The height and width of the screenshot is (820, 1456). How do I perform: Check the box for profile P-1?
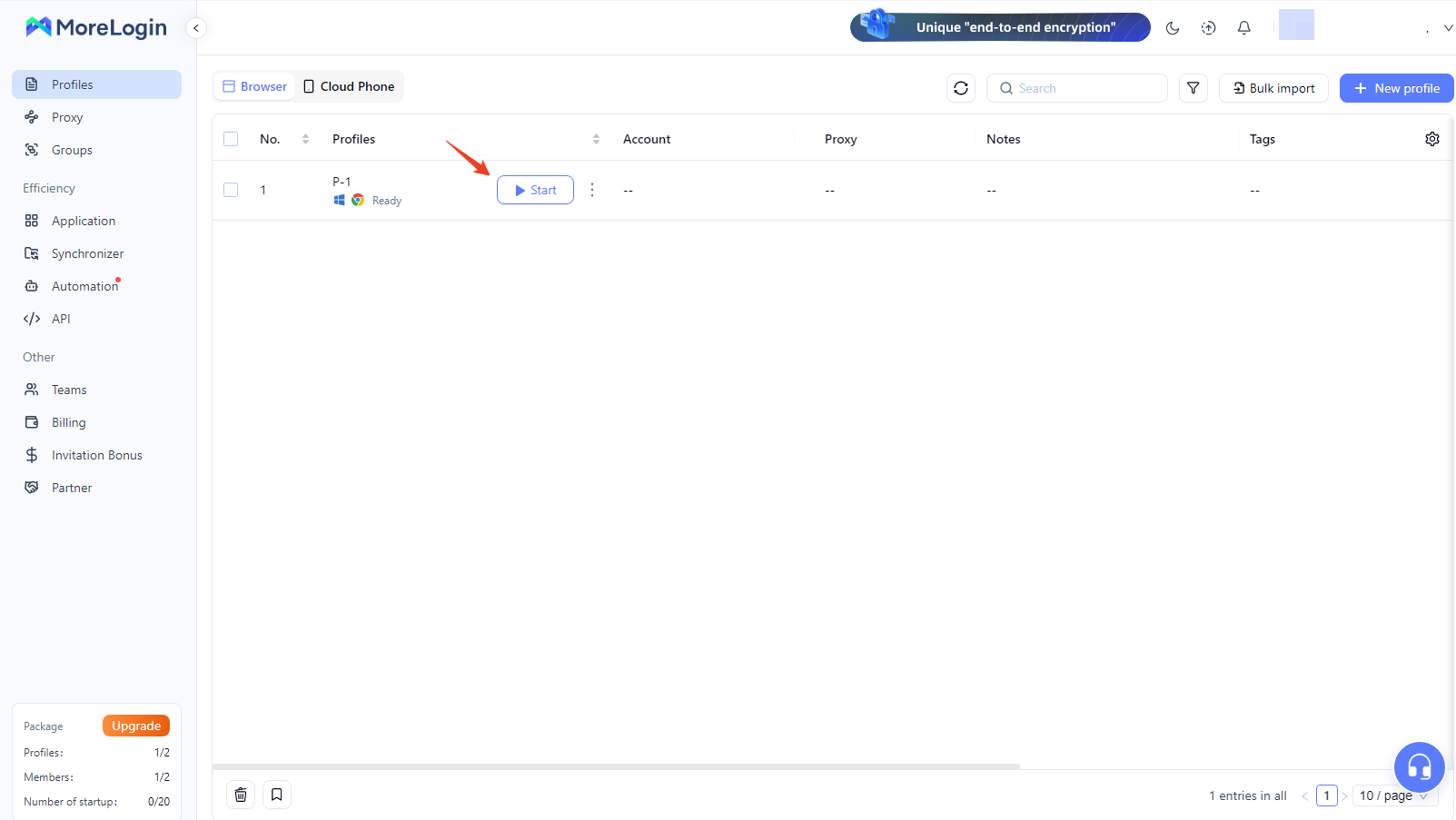pos(231,190)
